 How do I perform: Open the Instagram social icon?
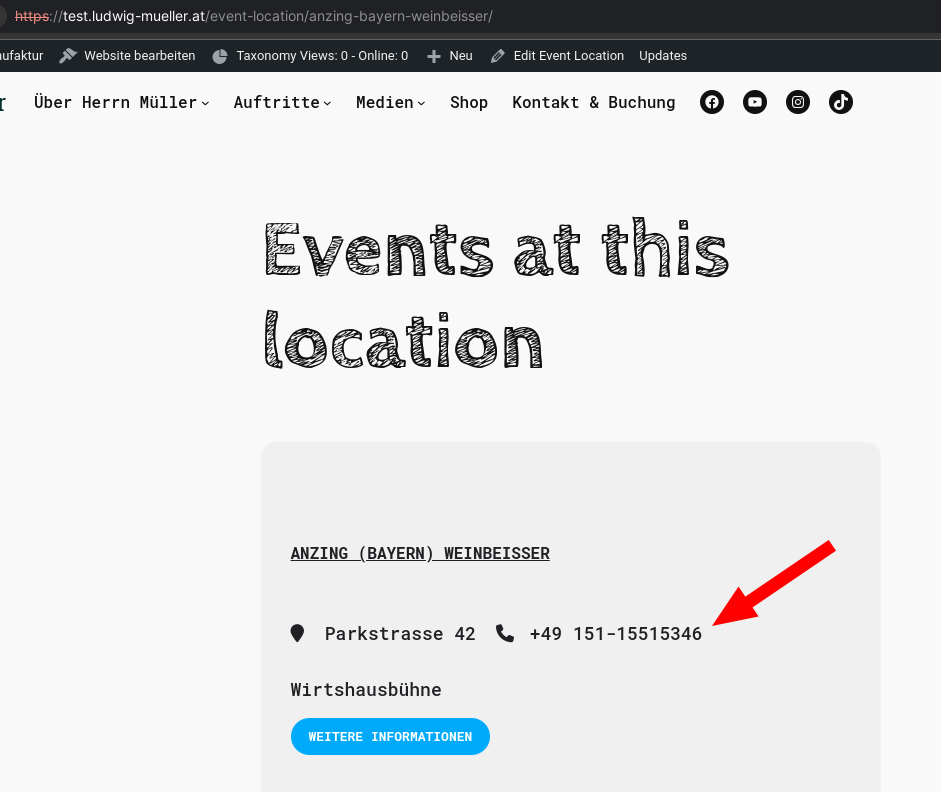pyautogui.click(x=798, y=102)
